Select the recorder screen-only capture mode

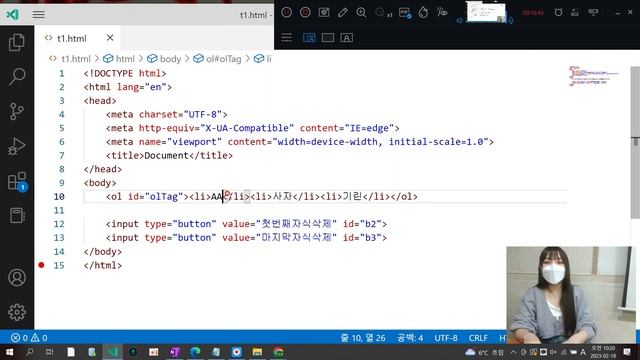(328, 38)
